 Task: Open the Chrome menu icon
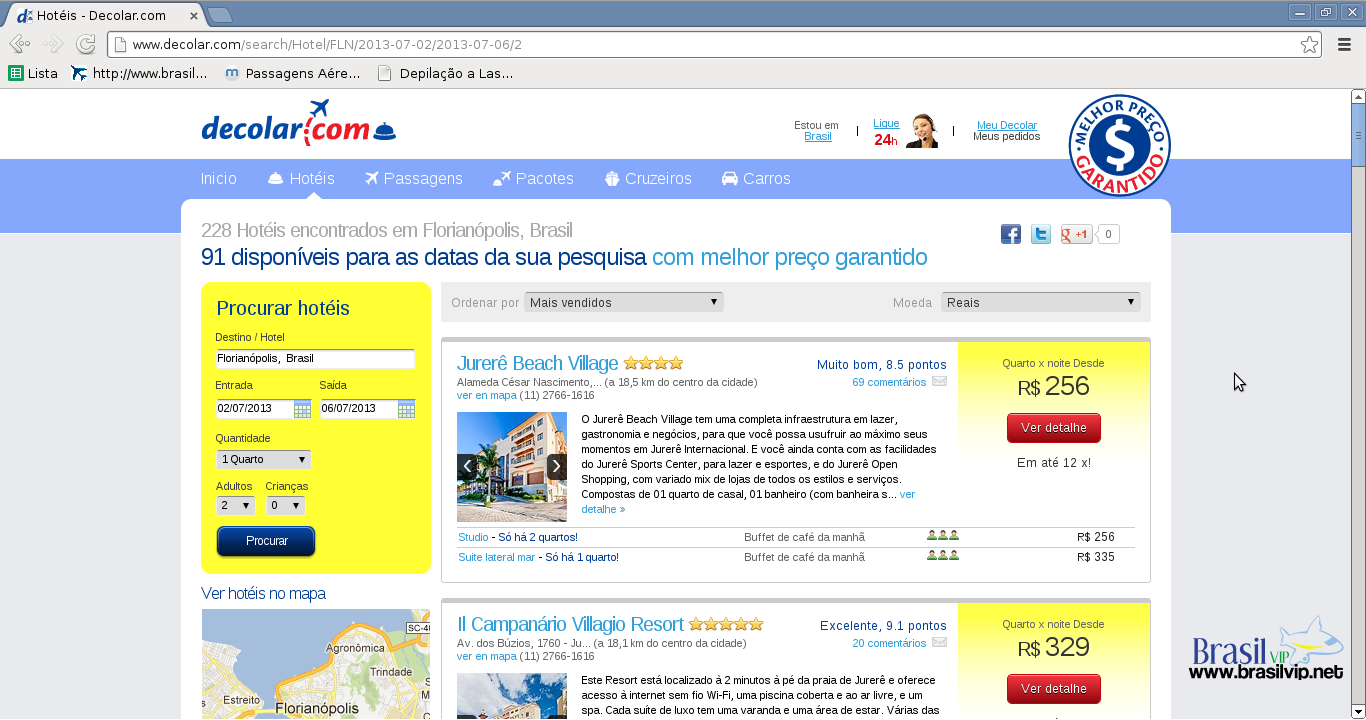(x=1344, y=44)
